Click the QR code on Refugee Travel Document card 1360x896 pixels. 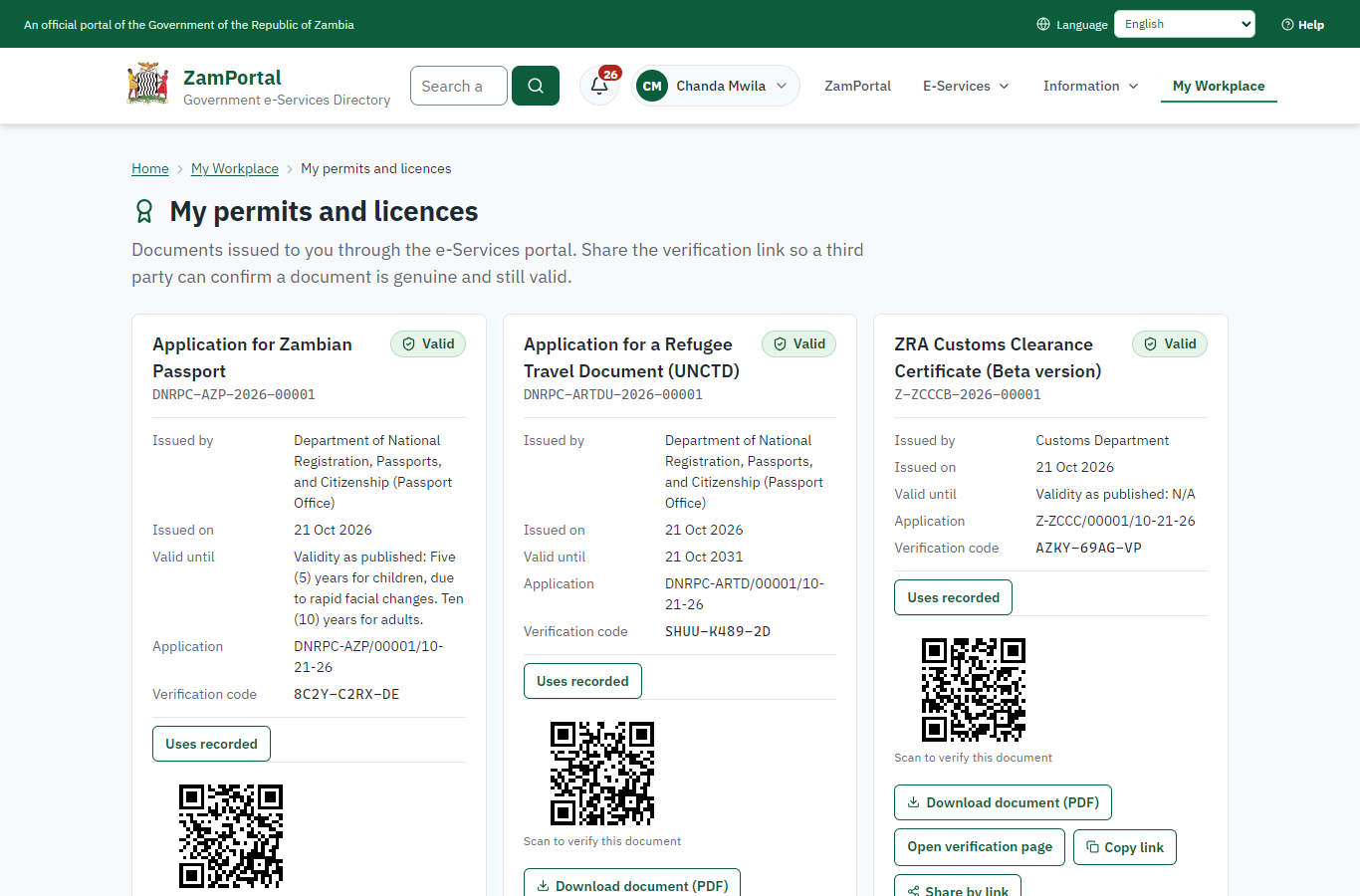pos(602,774)
